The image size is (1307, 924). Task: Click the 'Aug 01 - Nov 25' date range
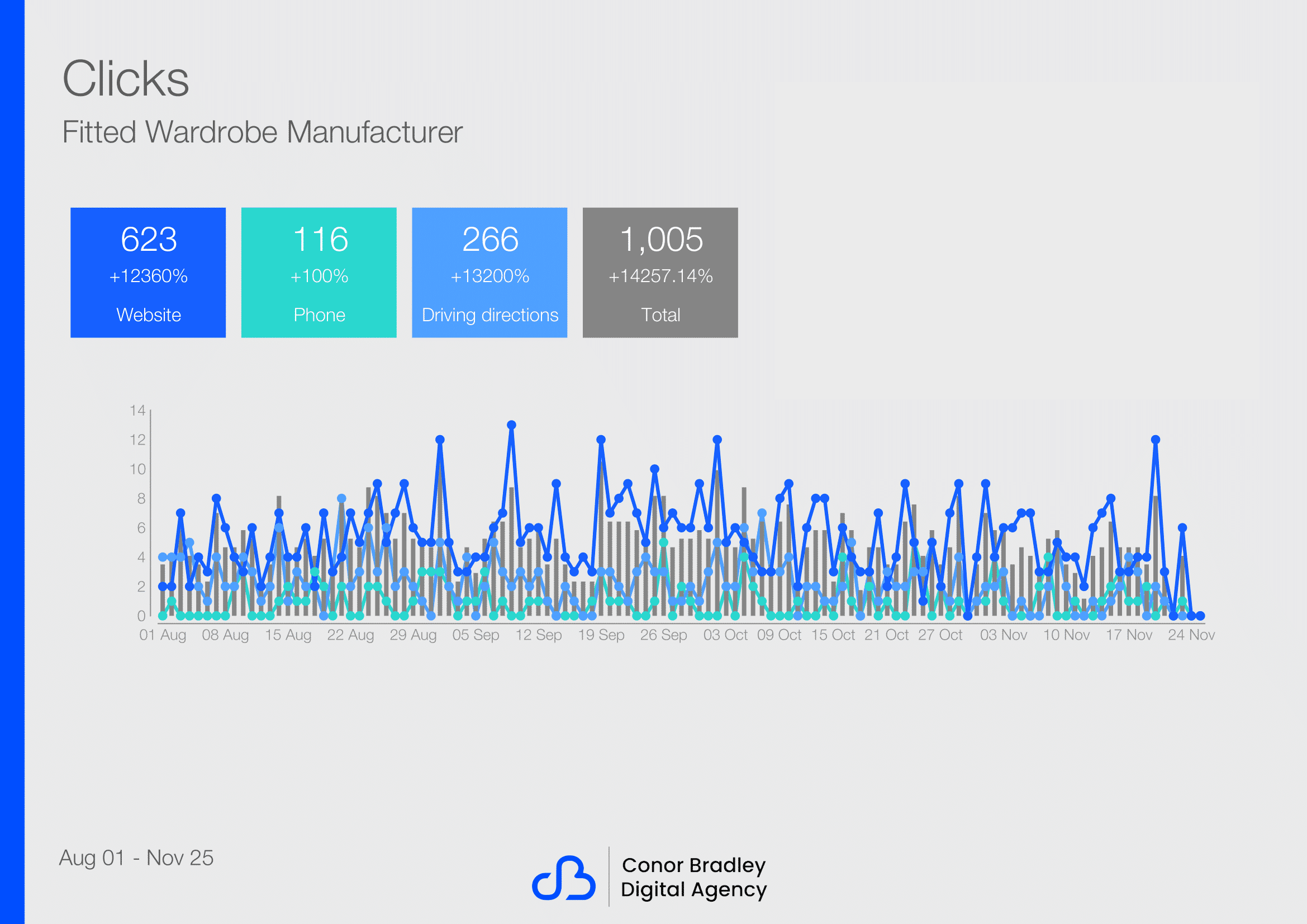pyautogui.click(x=136, y=858)
